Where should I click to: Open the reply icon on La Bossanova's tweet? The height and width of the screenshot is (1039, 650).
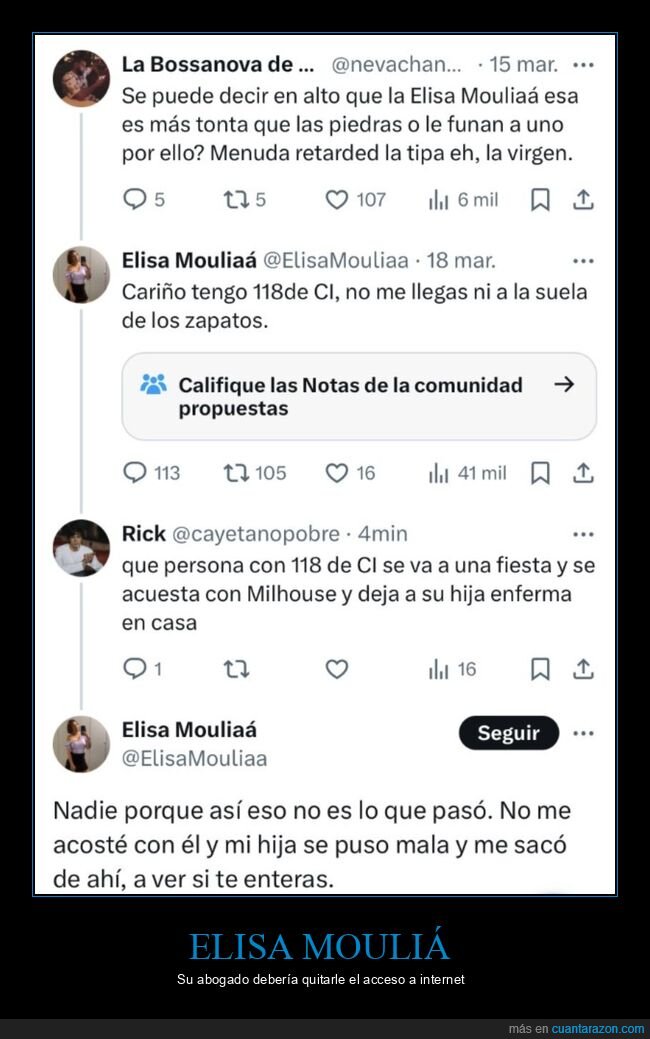click(136, 199)
